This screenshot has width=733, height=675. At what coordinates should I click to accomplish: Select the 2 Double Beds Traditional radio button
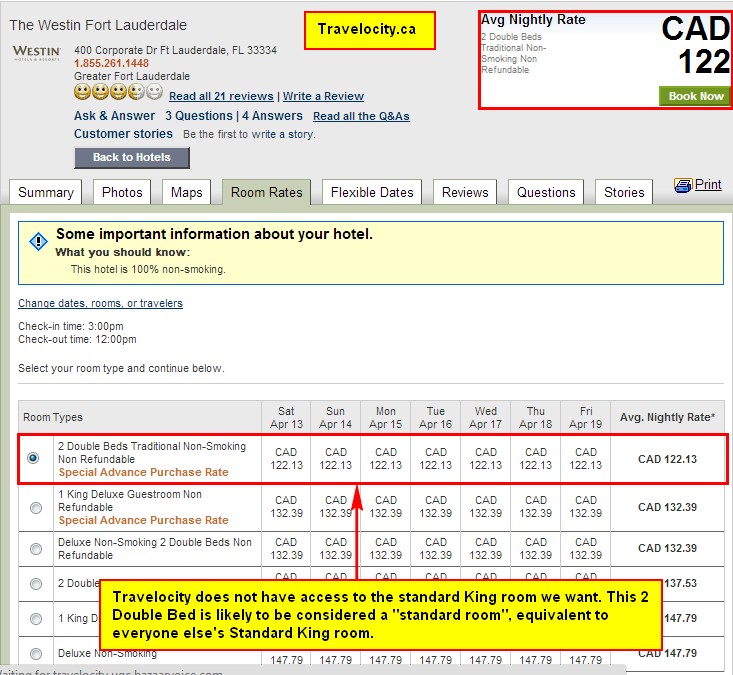coord(33,458)
